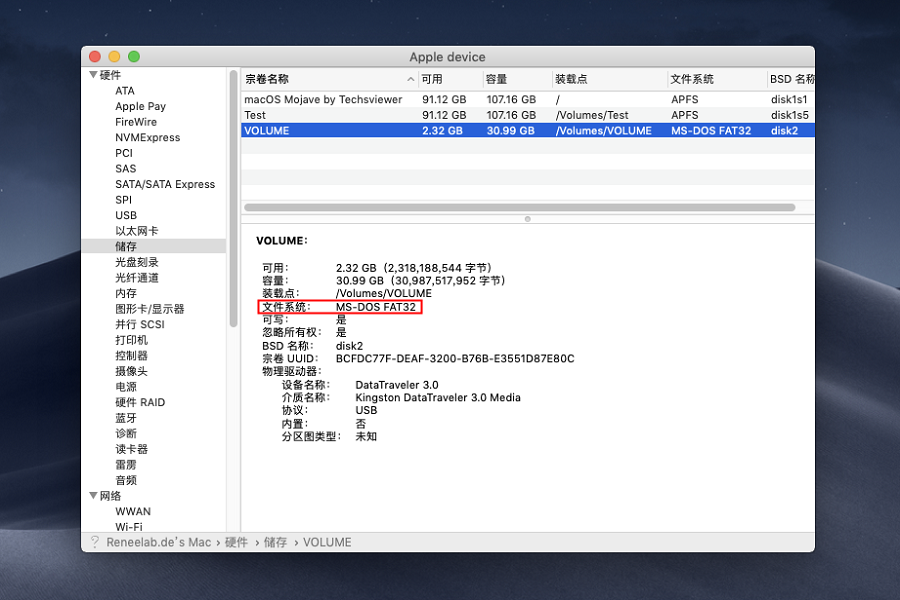Click the 2,318,188,544 字节 available value
The image size is (900, 600).
pos(439,268)
